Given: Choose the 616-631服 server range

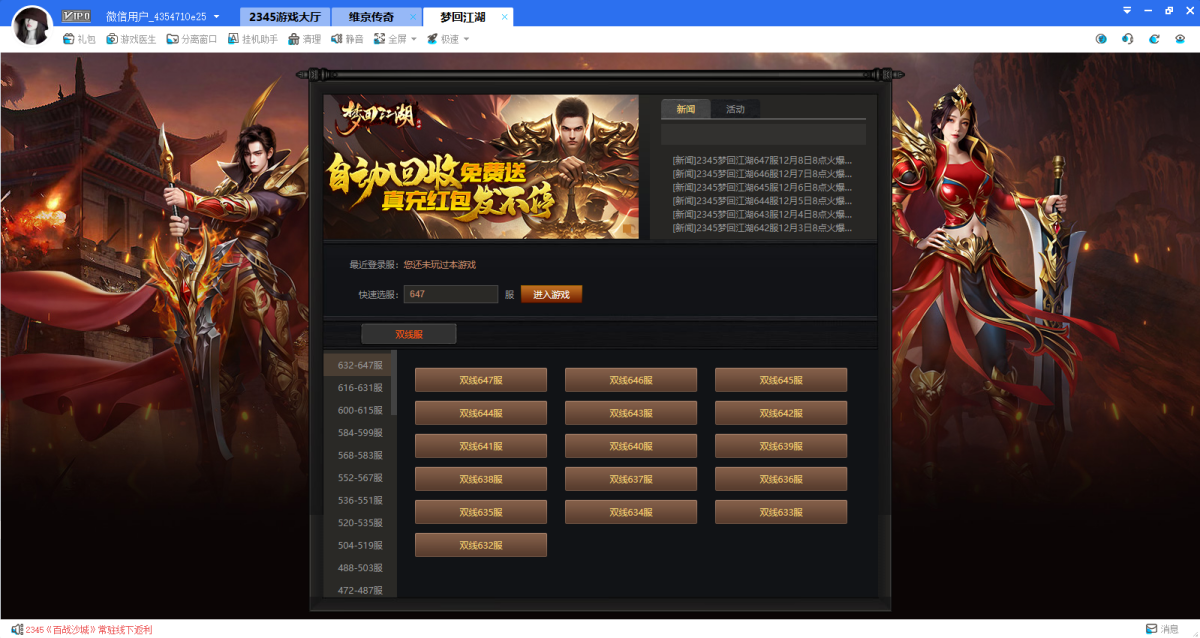Looking at the screenshot, I should tap(360, 388).
